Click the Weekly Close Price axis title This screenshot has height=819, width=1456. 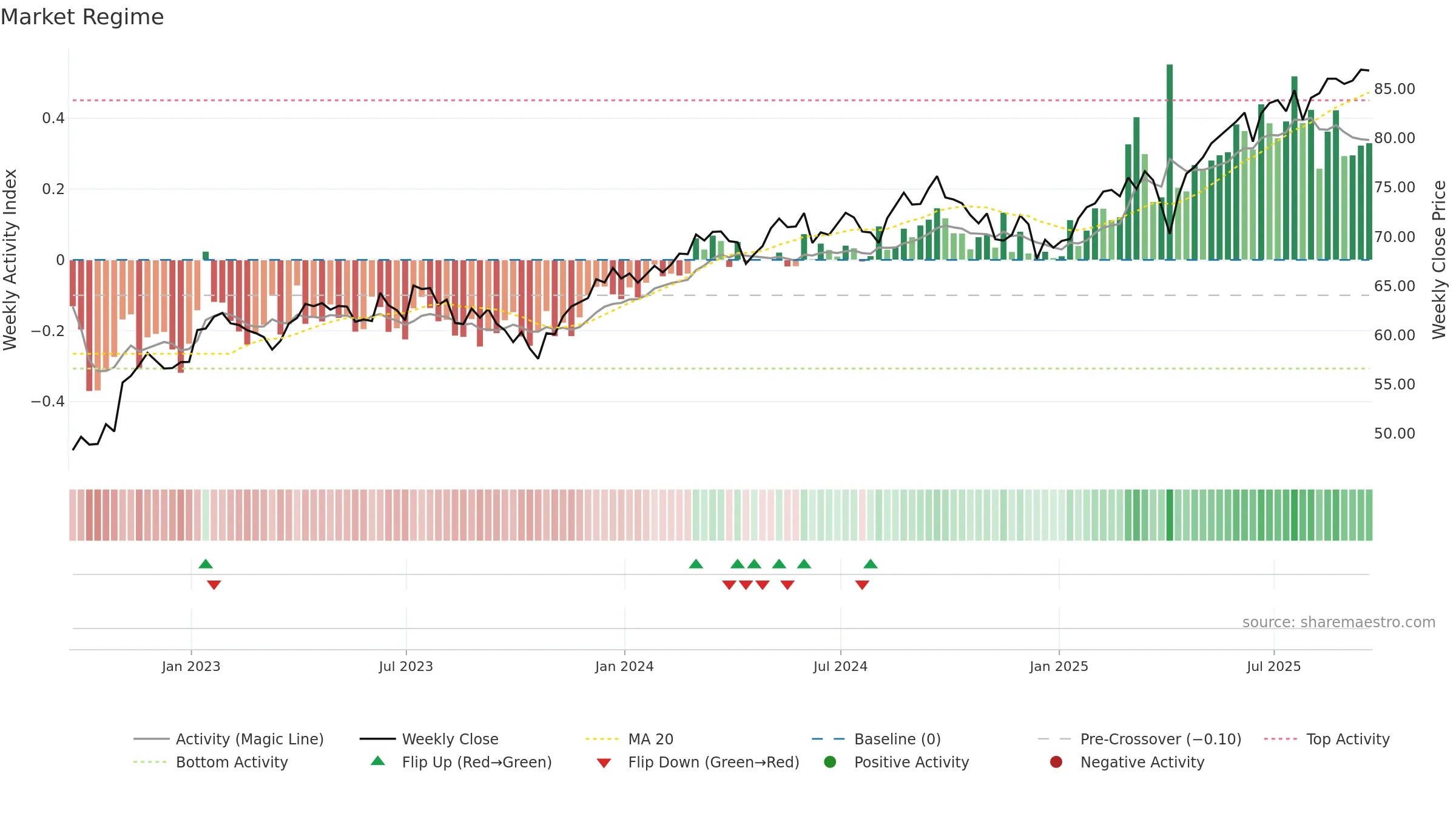[x=1439, y=260]
